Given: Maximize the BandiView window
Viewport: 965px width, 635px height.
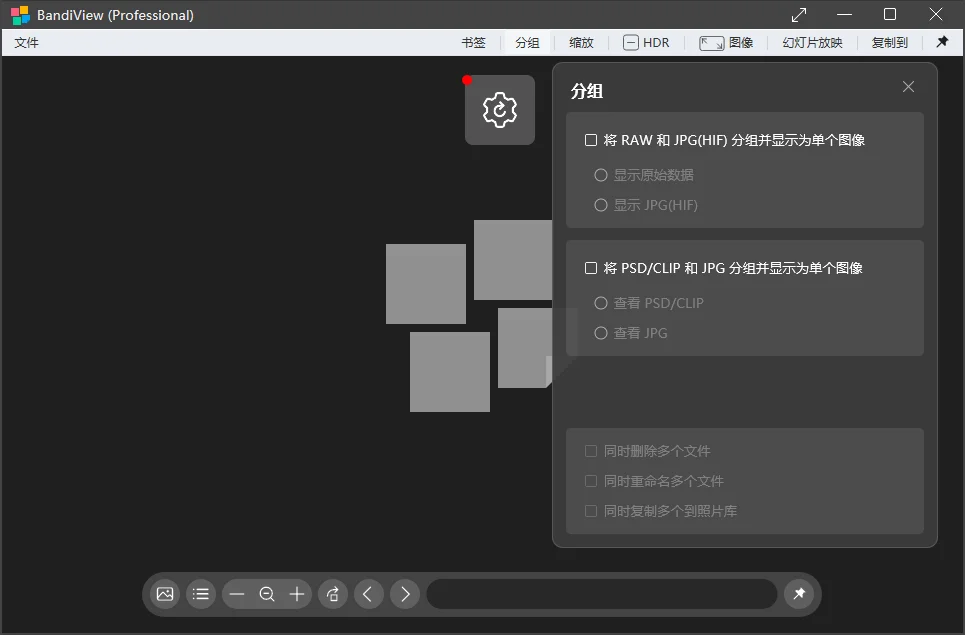Looking at the screenshot, I should 890,15.
